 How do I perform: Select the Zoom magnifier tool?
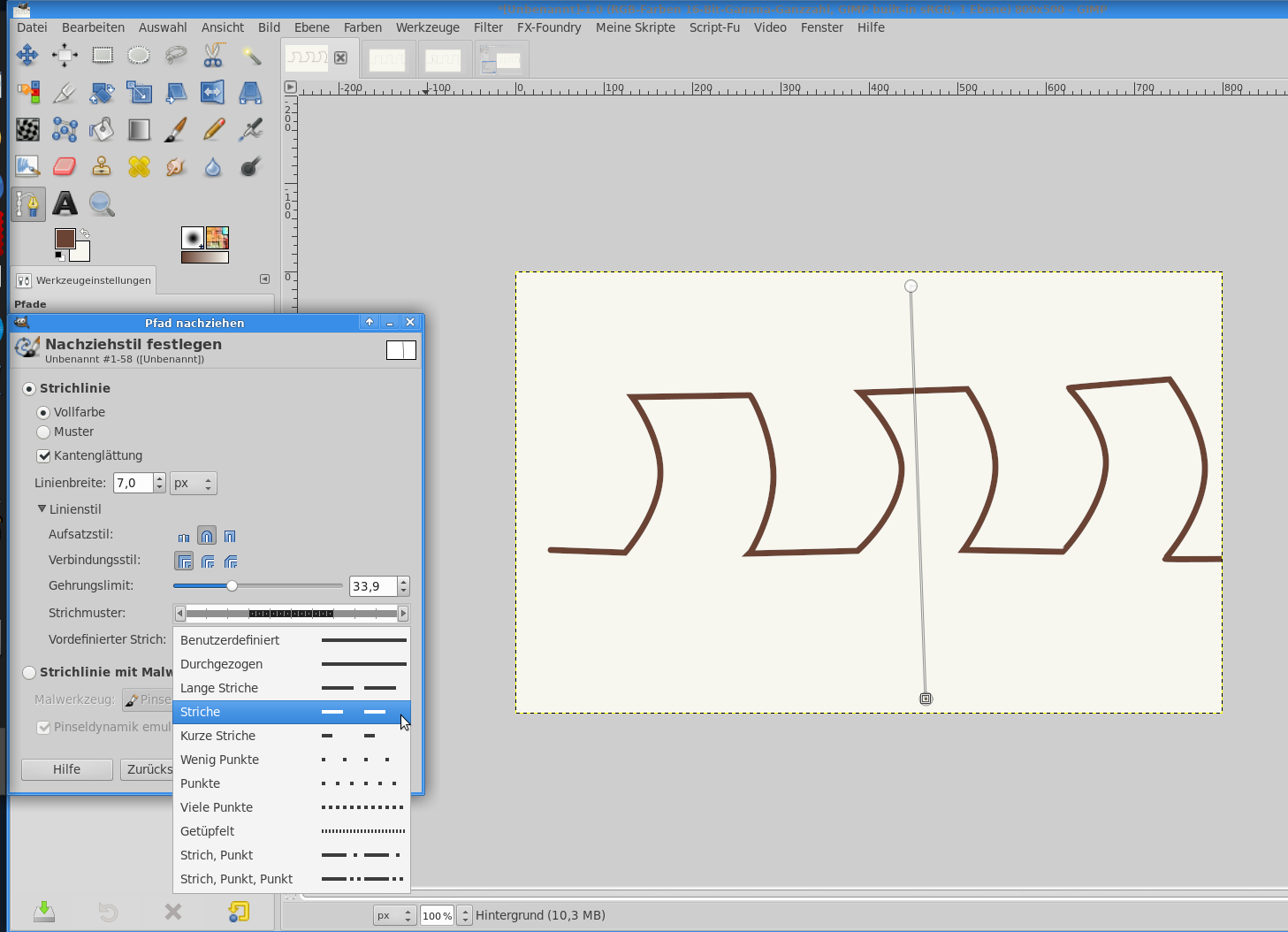(102, 203)
